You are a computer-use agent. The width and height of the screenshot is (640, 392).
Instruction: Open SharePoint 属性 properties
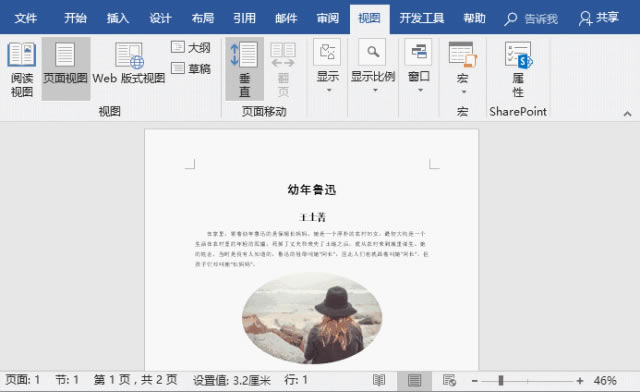tap(518, 69)
